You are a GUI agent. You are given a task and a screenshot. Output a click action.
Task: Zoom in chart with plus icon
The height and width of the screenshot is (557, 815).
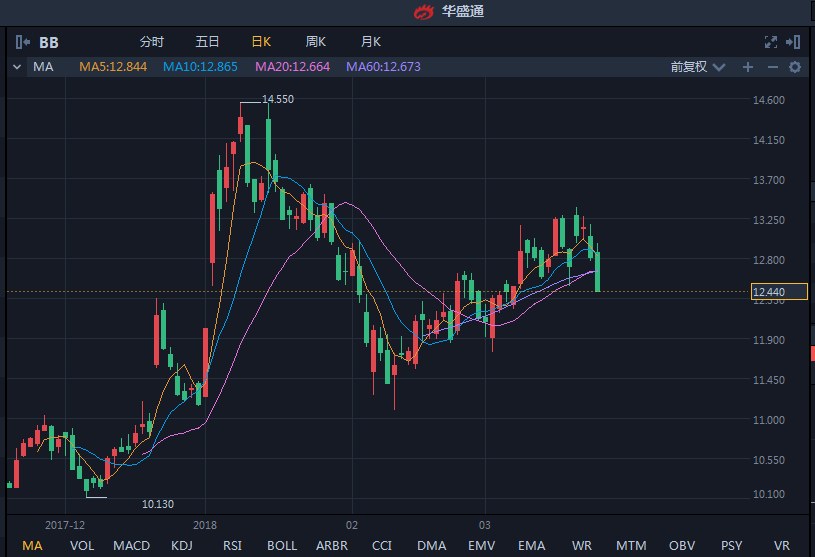[x=747, y=67]
